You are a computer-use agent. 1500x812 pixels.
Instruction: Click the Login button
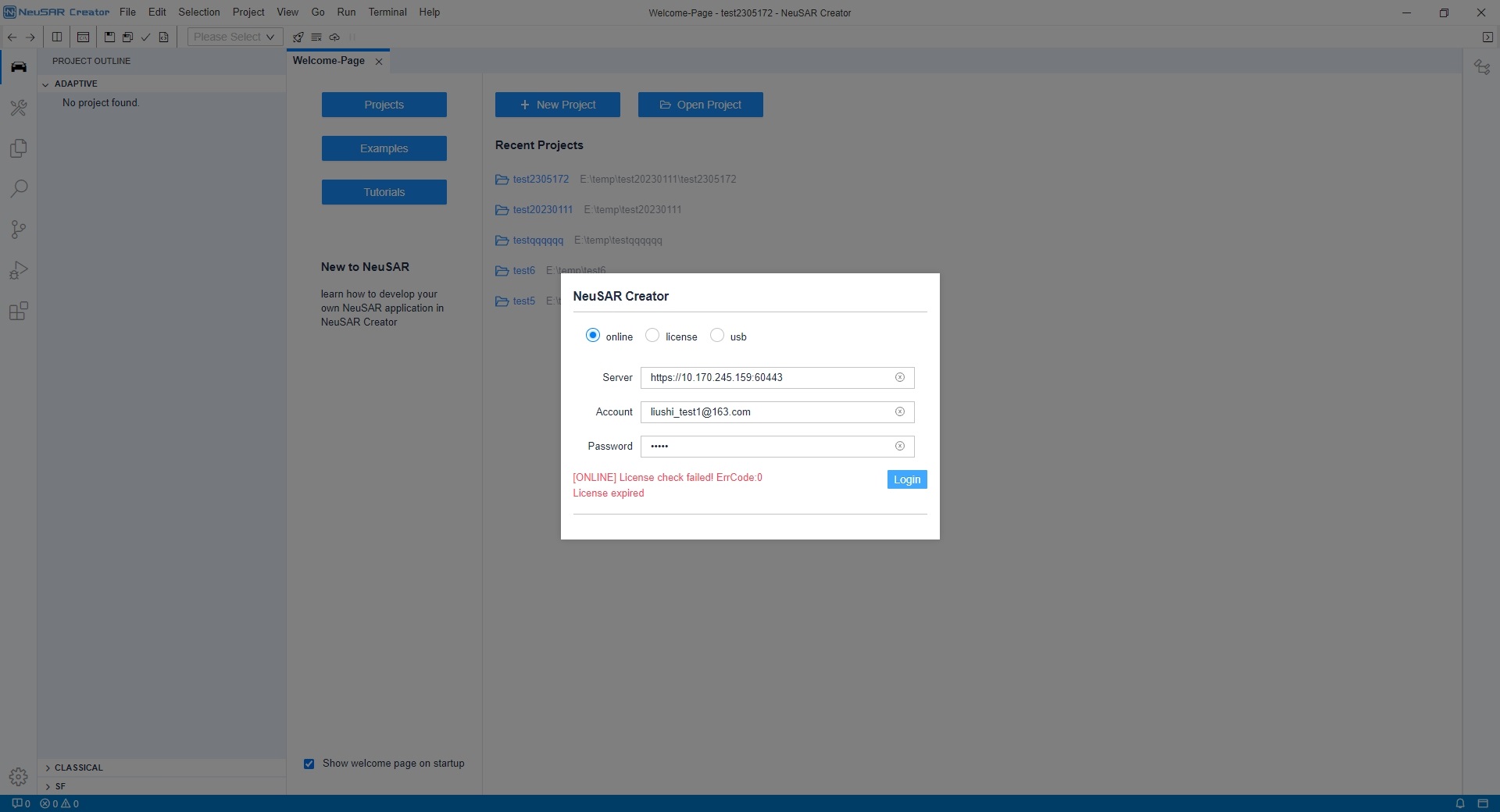[906, 479]
